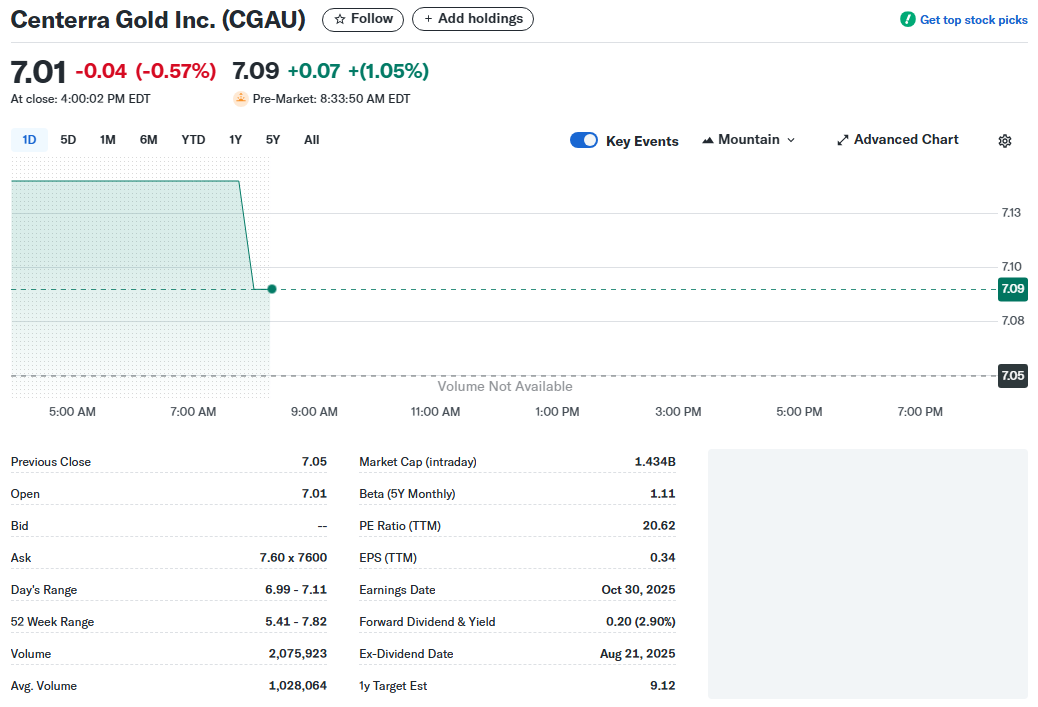Switch chart to 6M range

[x=148, y=140]
